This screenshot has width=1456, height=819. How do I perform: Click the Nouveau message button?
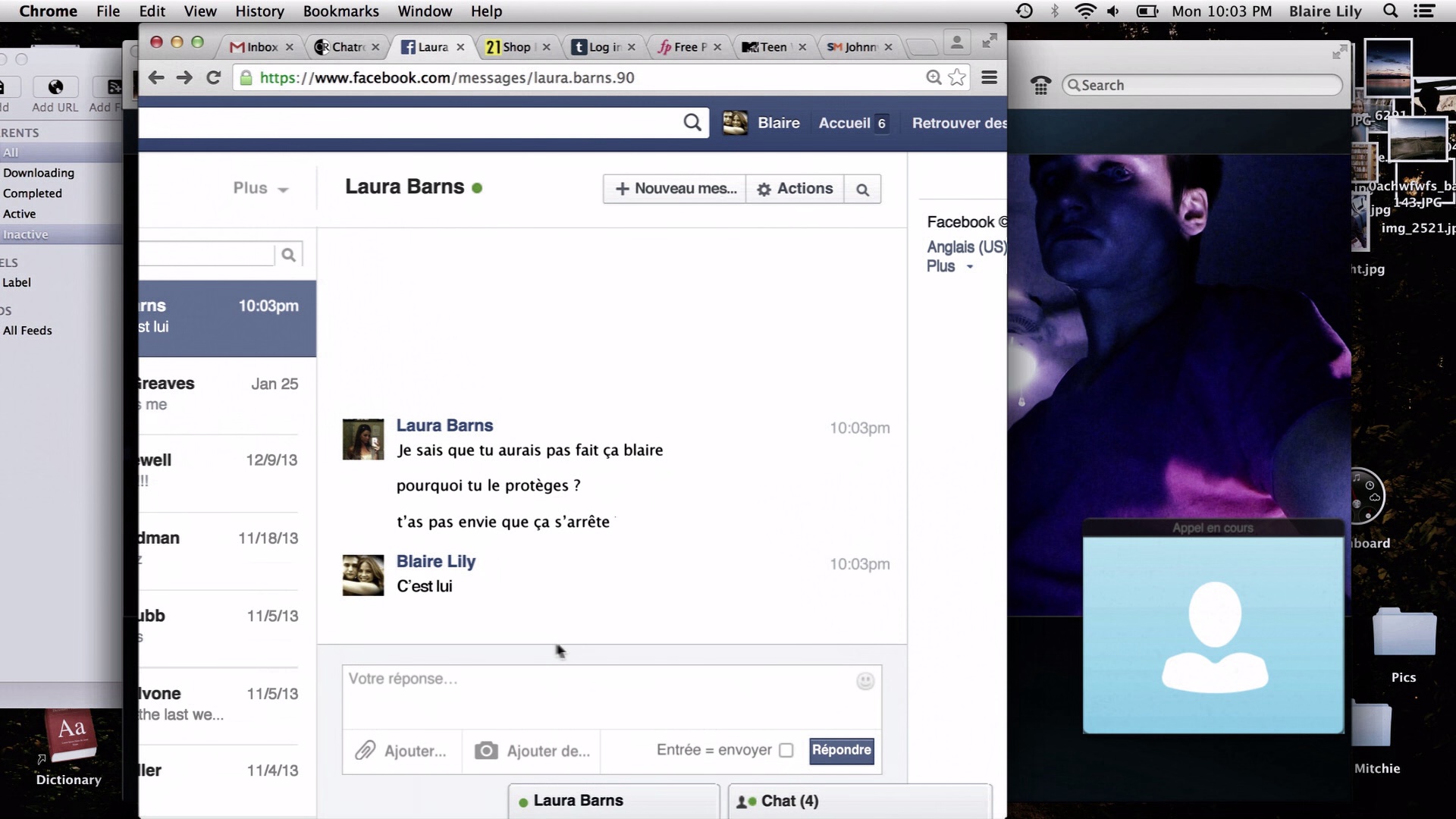point(675,189)
